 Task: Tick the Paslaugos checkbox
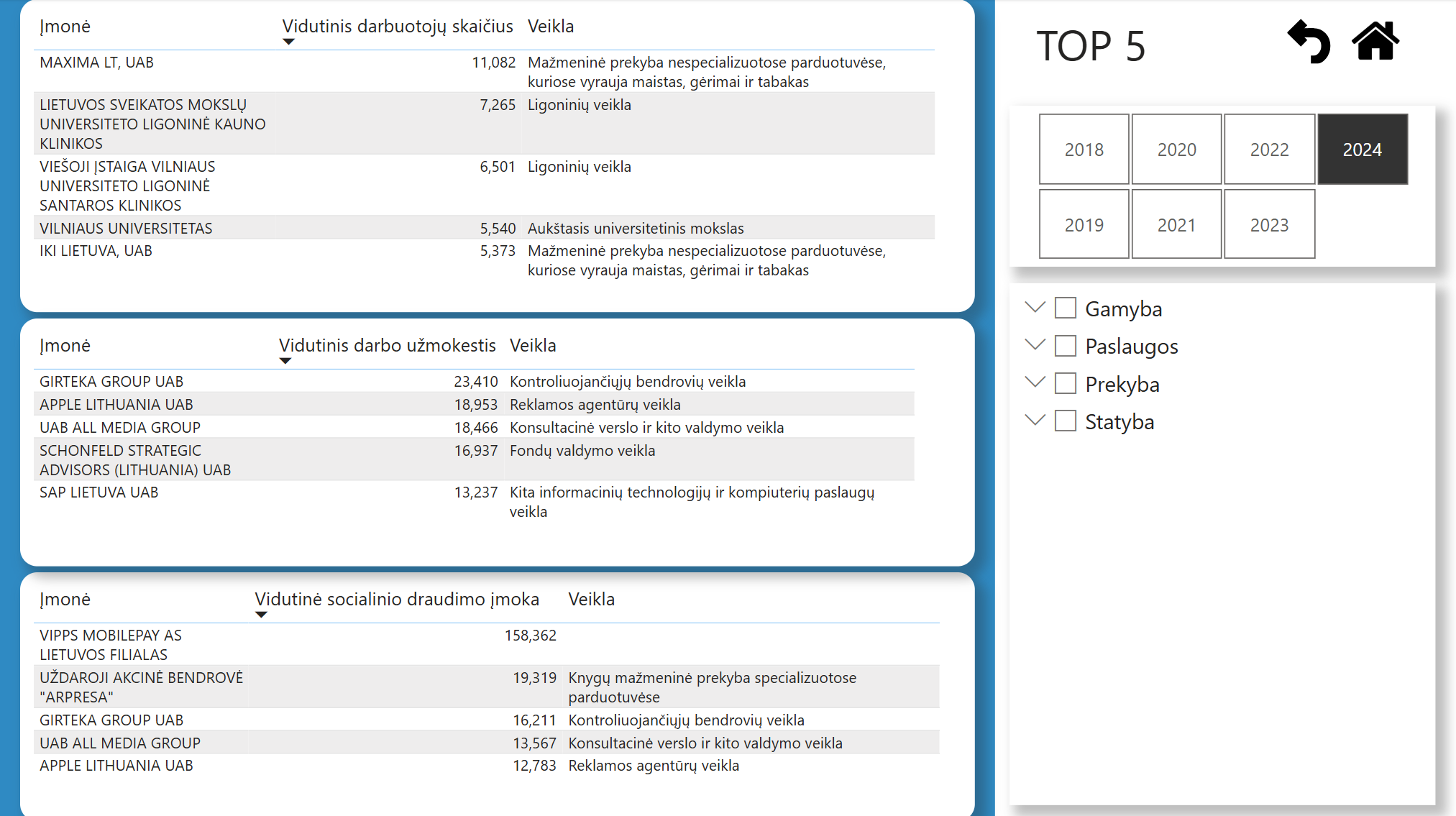pyautogui.click(x=1065, y=346)
